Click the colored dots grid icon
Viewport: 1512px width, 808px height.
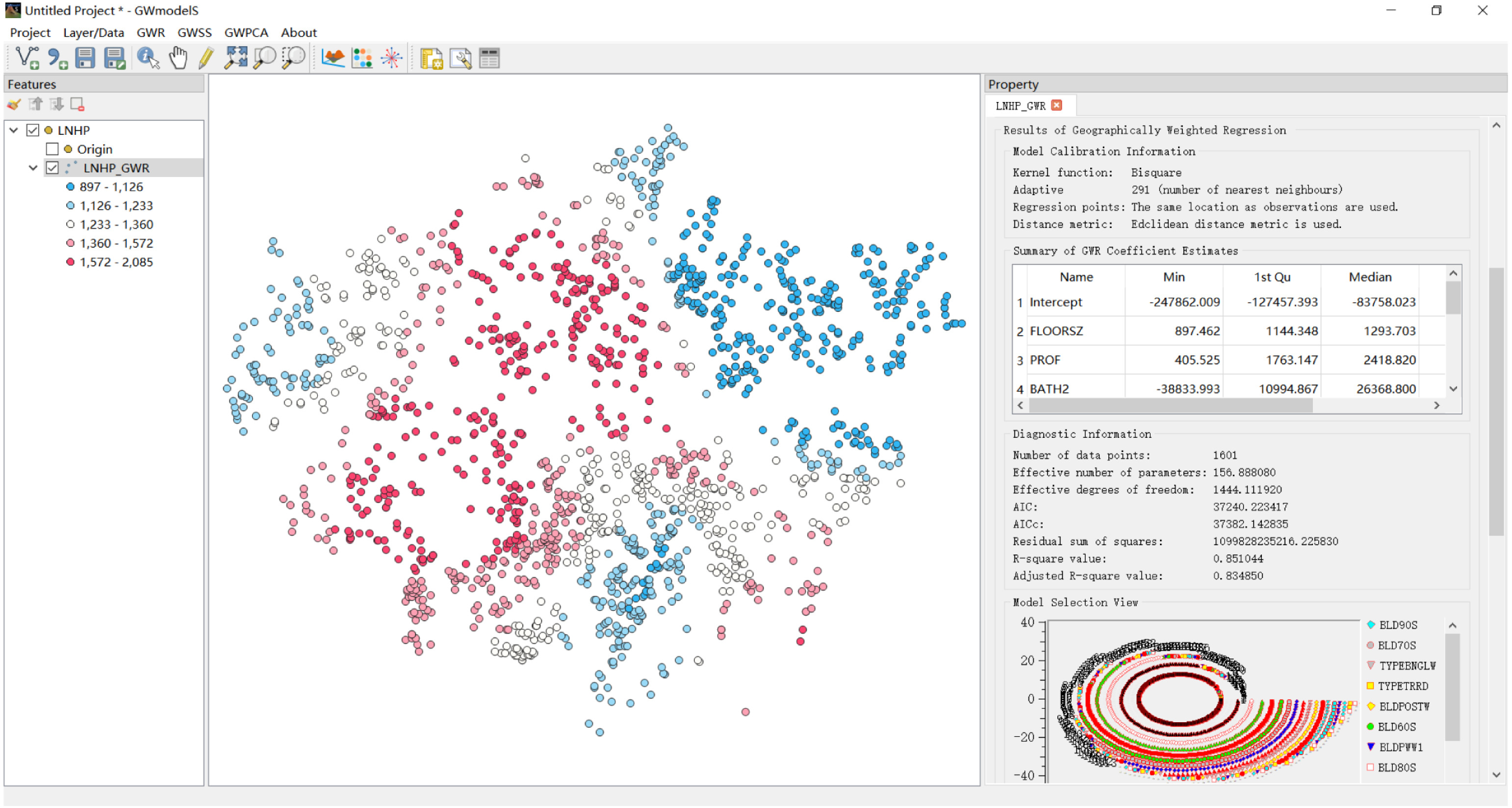pyautogui.click(x=361, y=58)
